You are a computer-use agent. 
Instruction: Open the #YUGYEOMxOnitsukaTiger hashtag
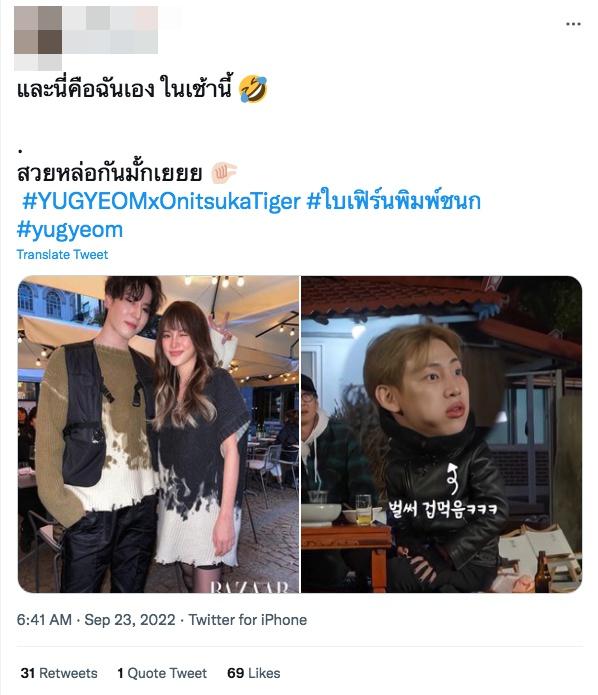(161, 201)
